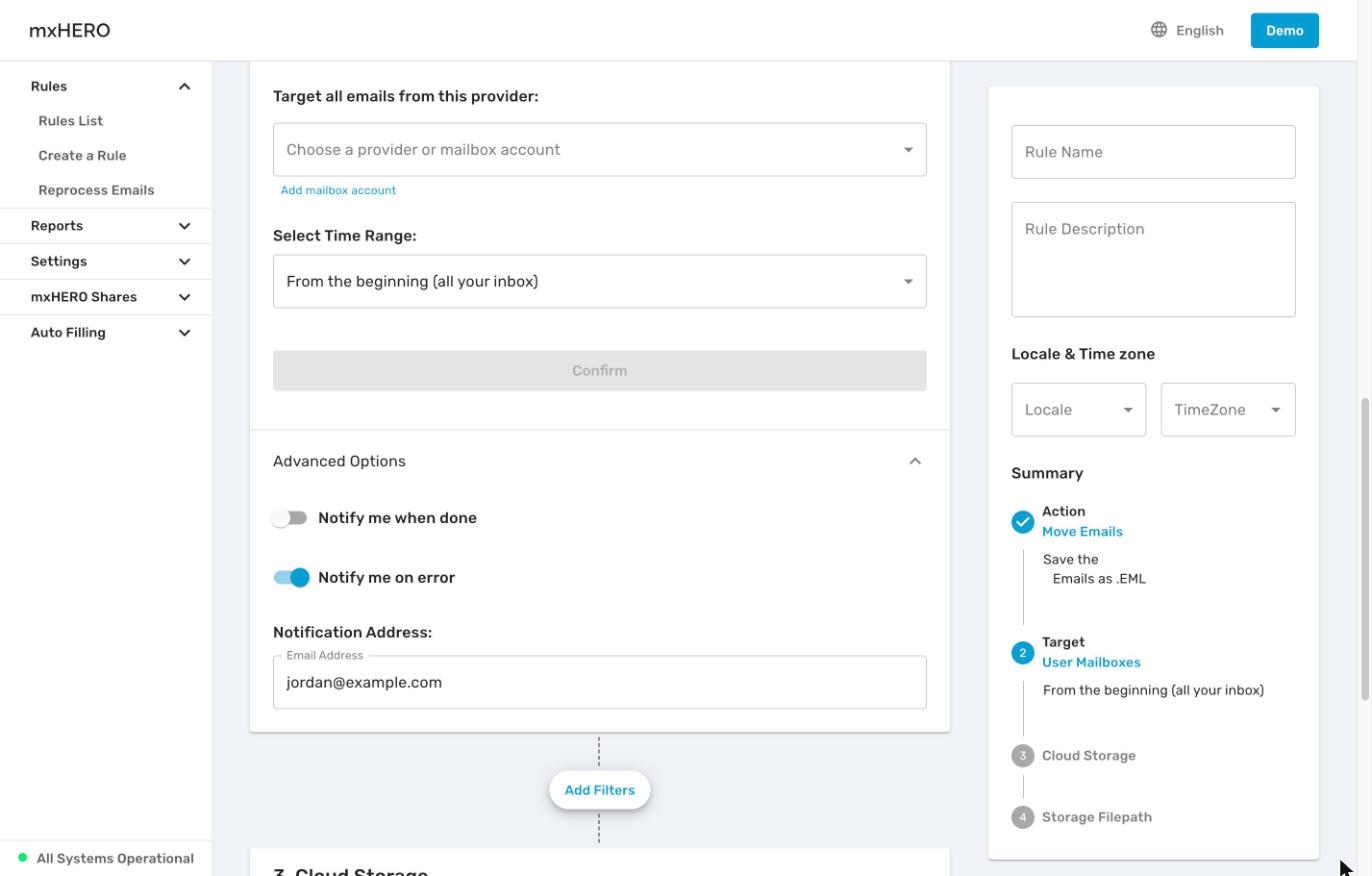Click the Confirm button

(600, 371)
